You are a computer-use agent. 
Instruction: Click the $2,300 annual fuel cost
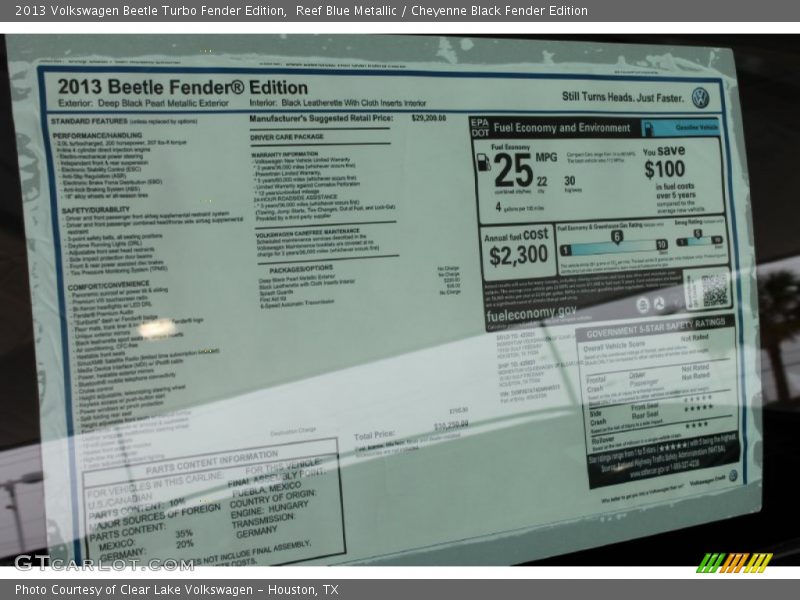pos(518,255)
